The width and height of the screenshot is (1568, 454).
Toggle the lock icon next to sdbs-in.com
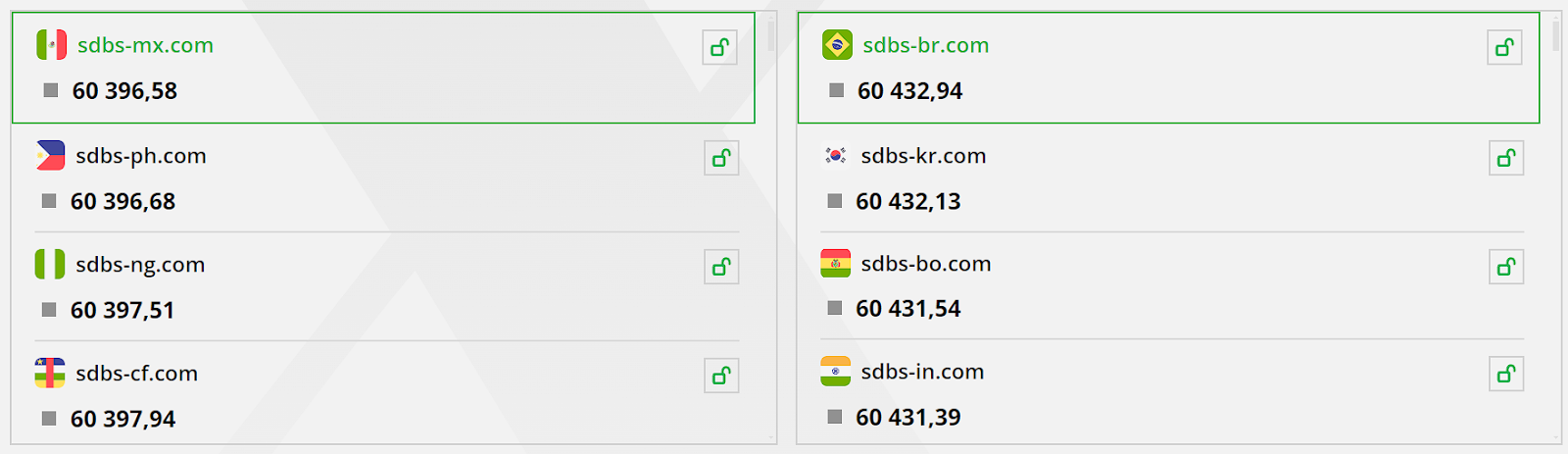(x=1506, y=374)
